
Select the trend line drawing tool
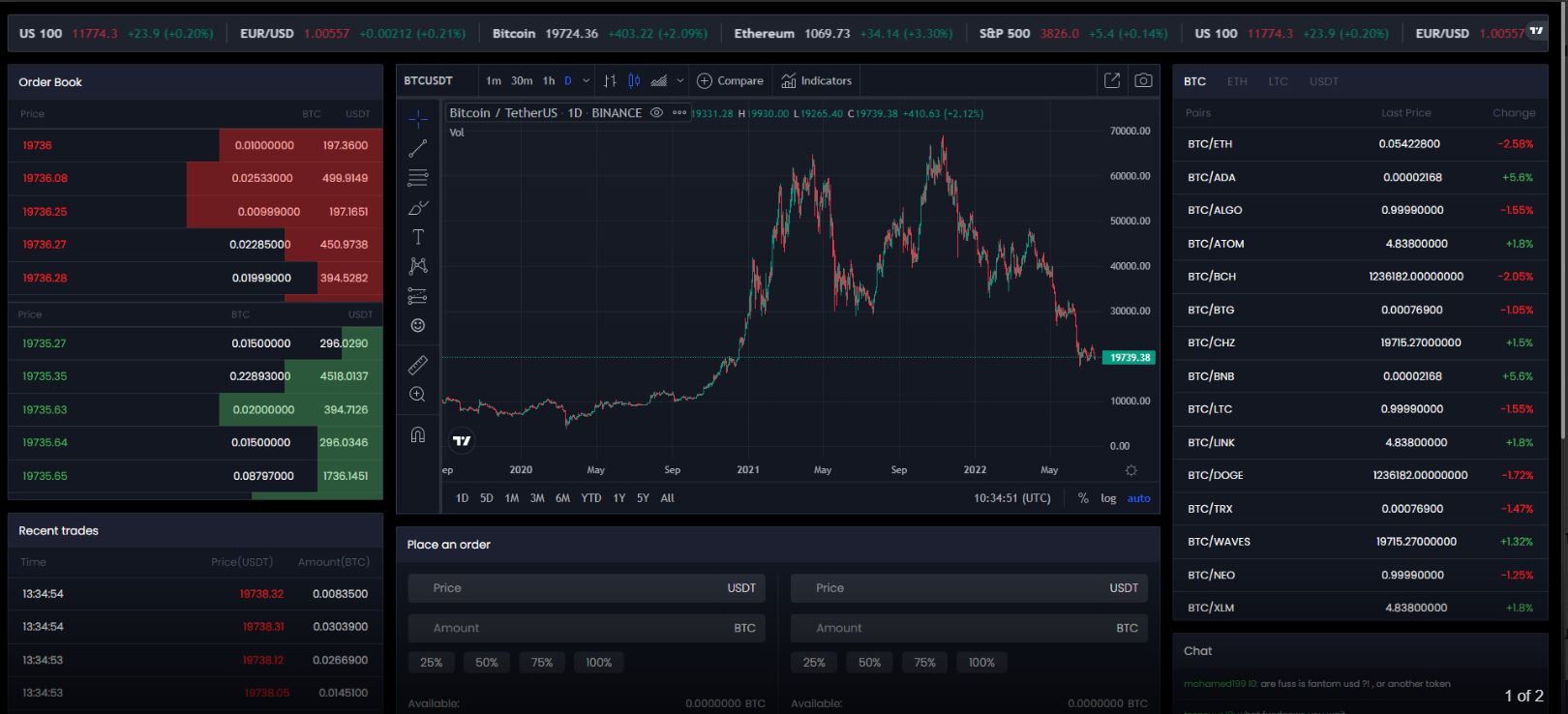[417, 148]
